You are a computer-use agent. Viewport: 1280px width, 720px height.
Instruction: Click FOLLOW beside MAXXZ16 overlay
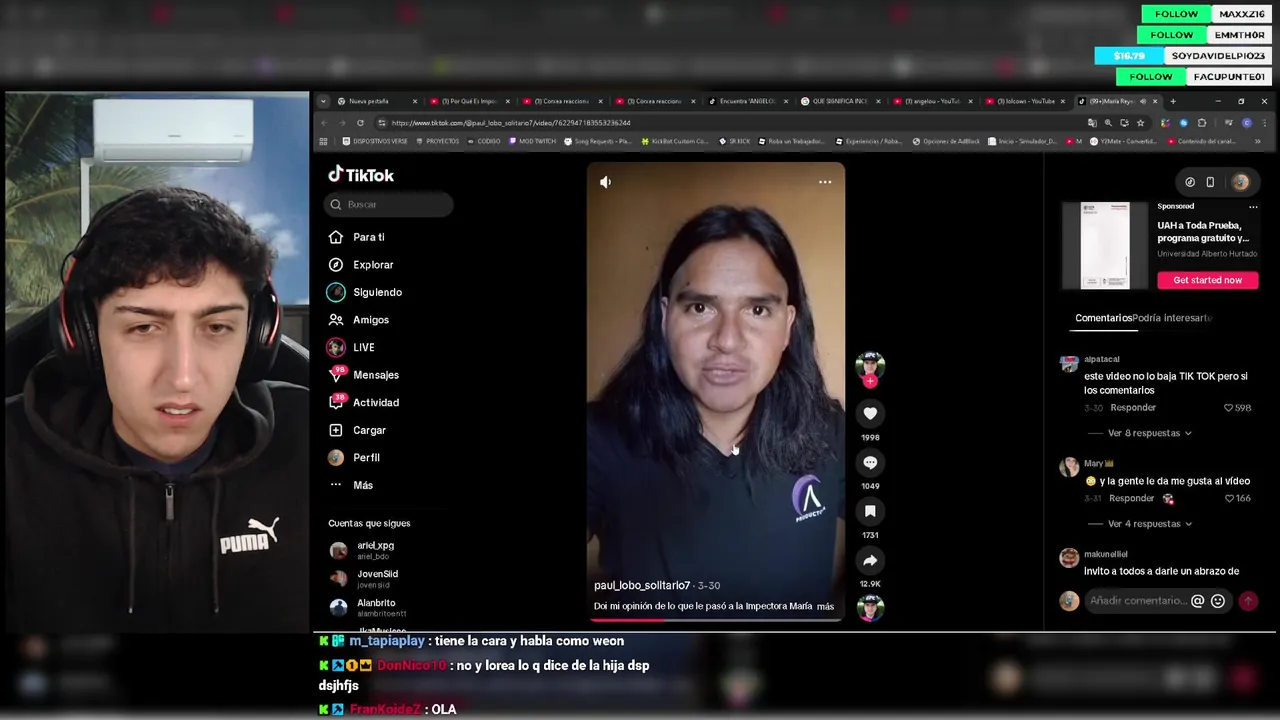[1176, 14]
